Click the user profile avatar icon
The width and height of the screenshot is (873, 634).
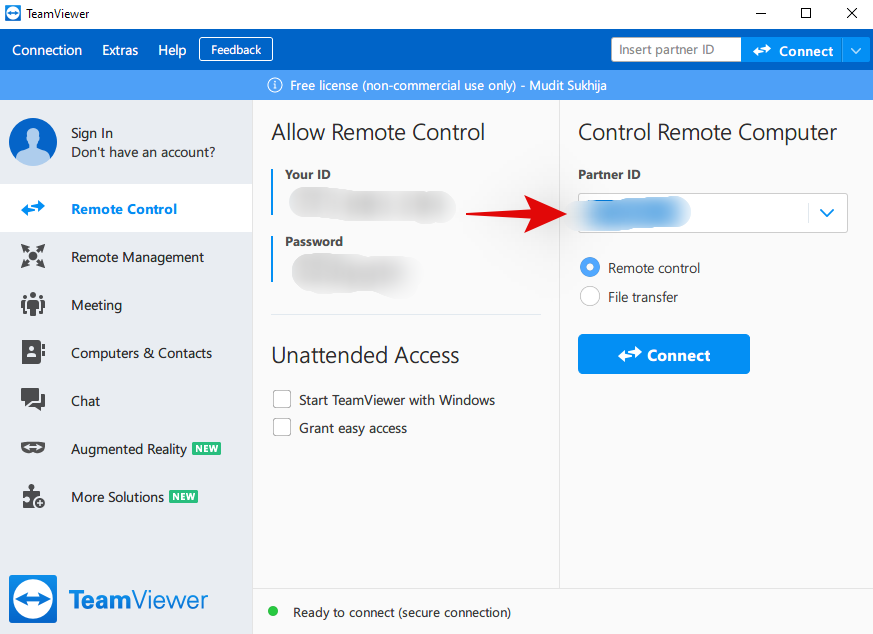tap(33, 142)
